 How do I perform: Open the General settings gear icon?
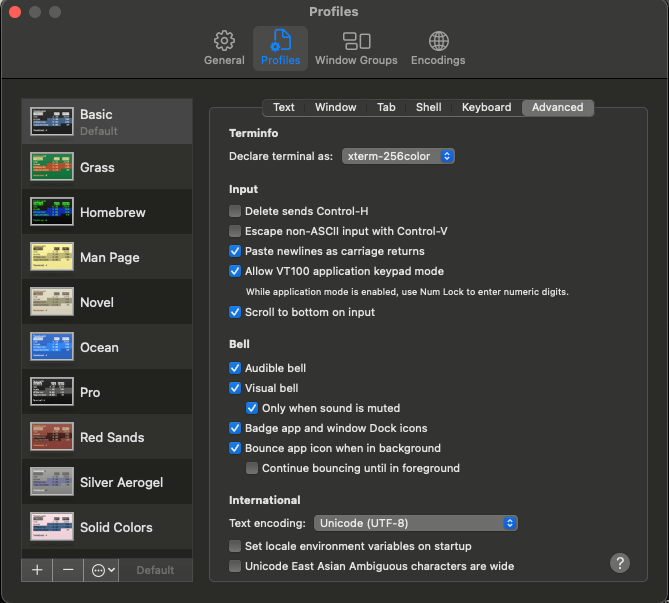(x=224, y=42)
